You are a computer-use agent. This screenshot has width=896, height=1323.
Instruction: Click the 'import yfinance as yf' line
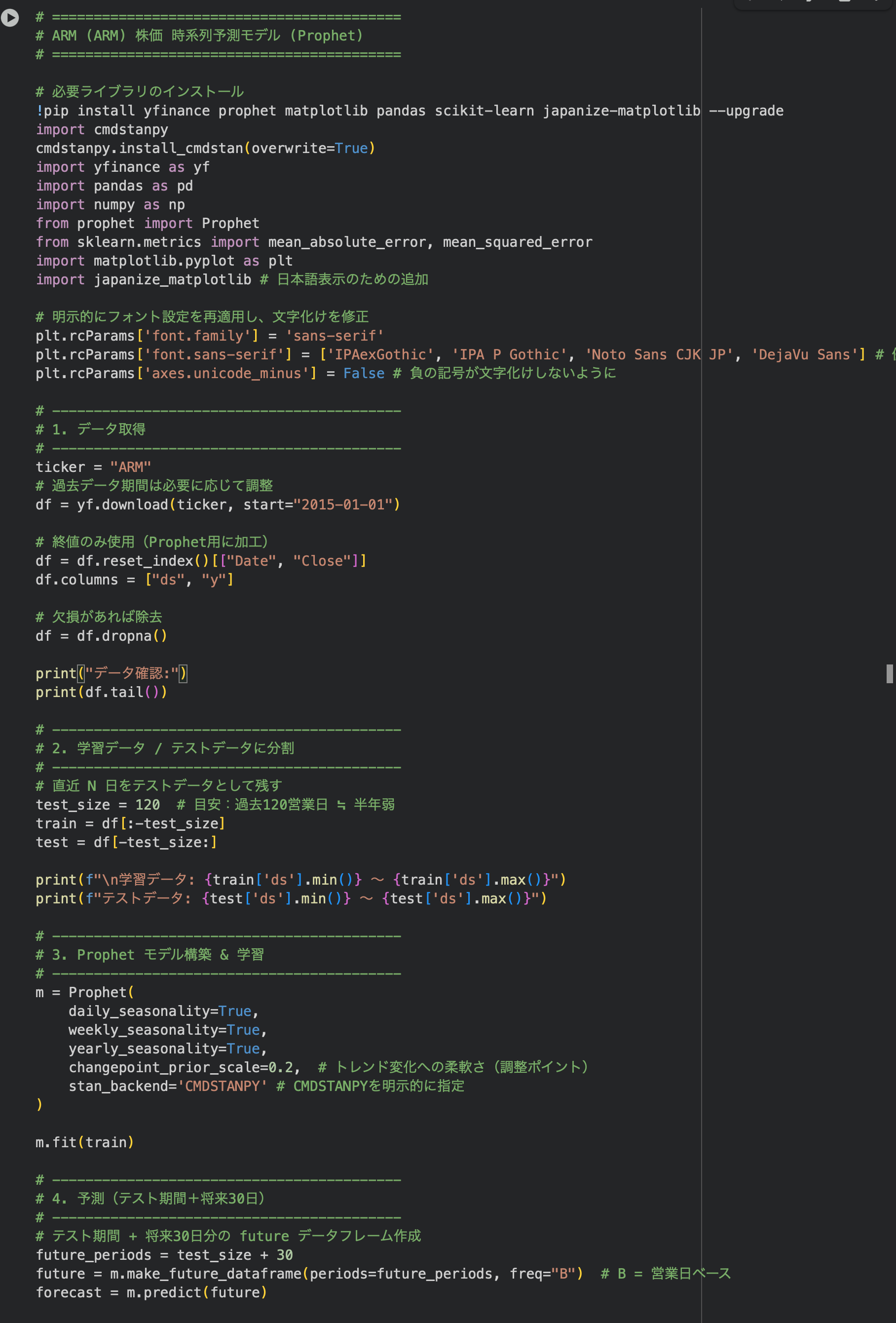click(x=123, y=167)
